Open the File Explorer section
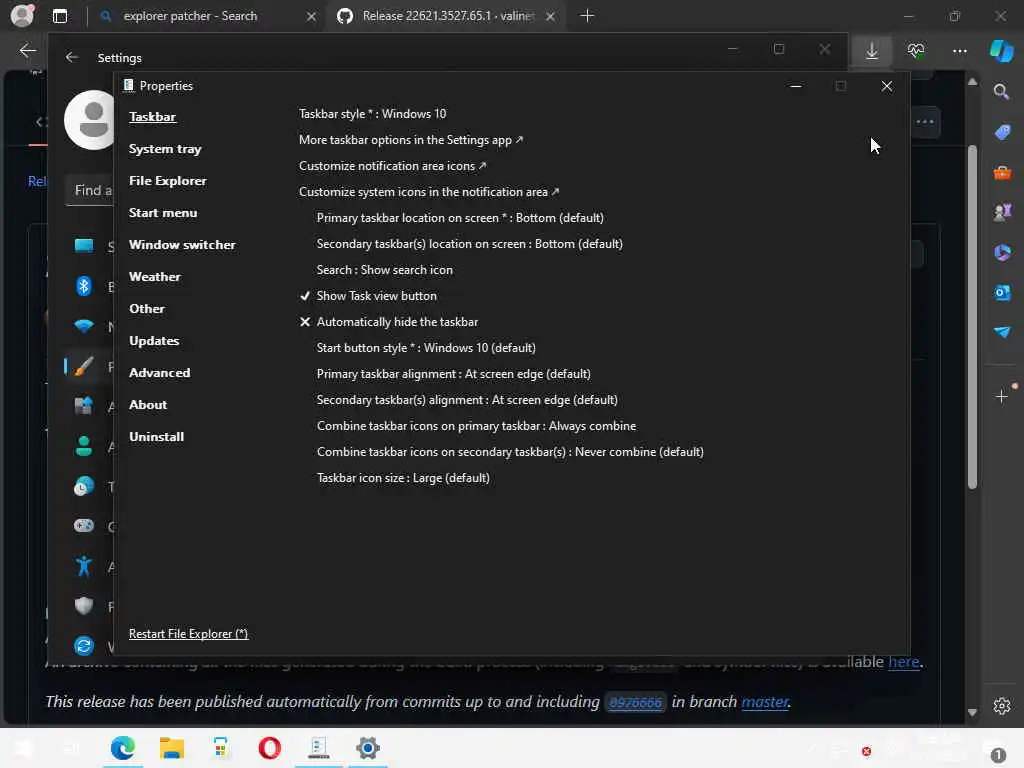The height and width of the screenshot is (768, 1024). coord(168,181)
